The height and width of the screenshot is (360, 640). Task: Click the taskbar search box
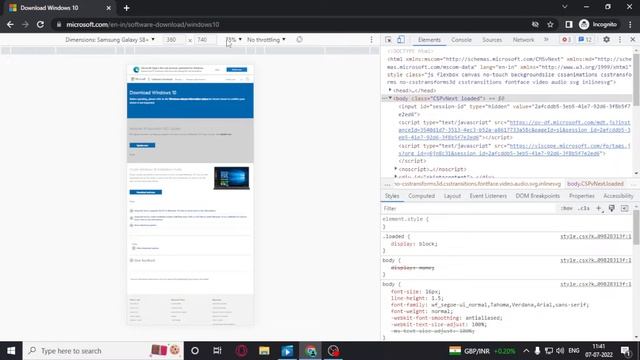click(103, 351)
